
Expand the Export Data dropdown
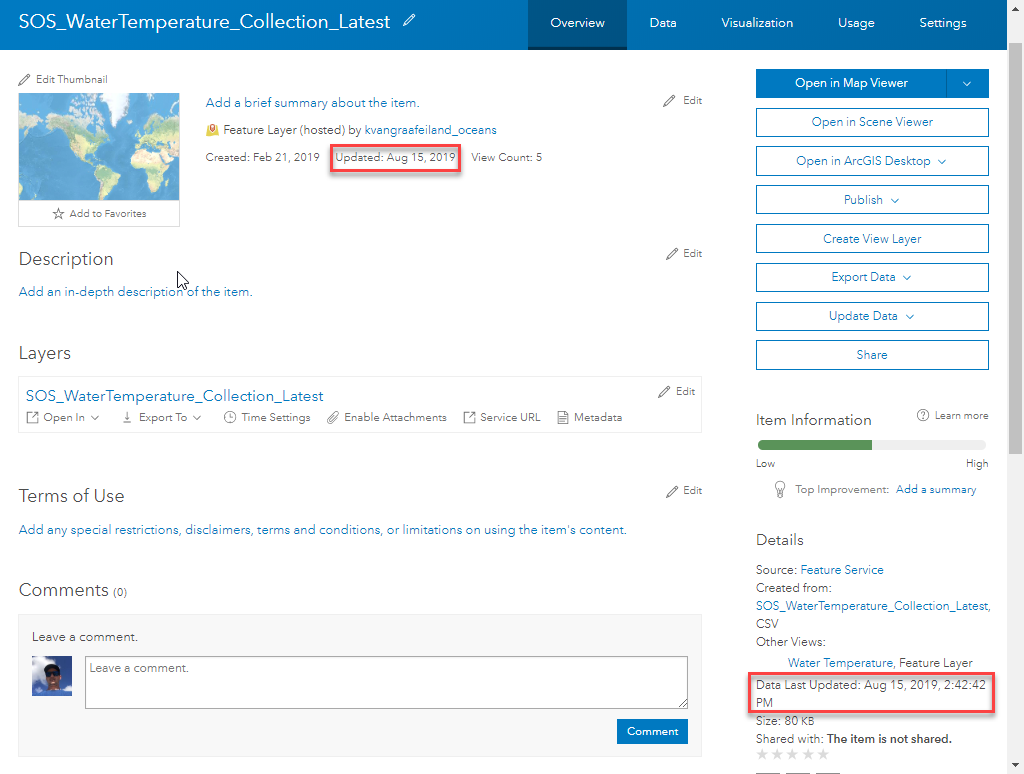point(907,278)
